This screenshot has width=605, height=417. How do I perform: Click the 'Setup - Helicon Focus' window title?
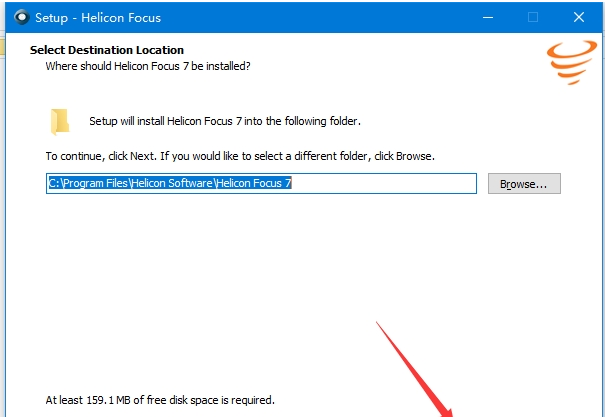point(98,18)
